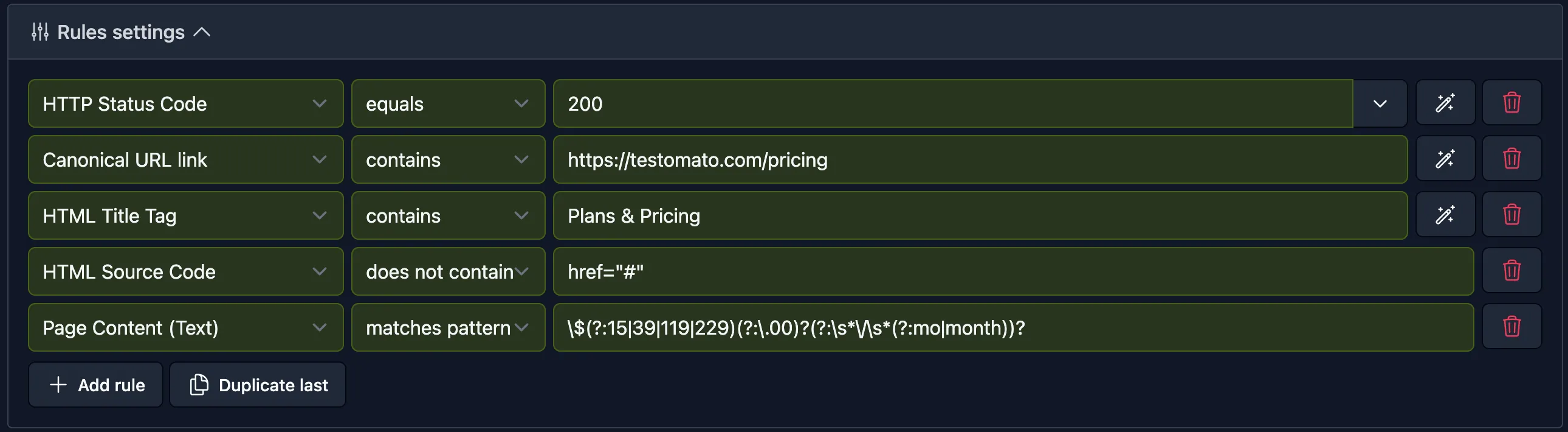Image resolution: width=1568 pixels, height=432 pixels.
Task: Open the does not contain operator dropdown
Action: click(521, 271)
